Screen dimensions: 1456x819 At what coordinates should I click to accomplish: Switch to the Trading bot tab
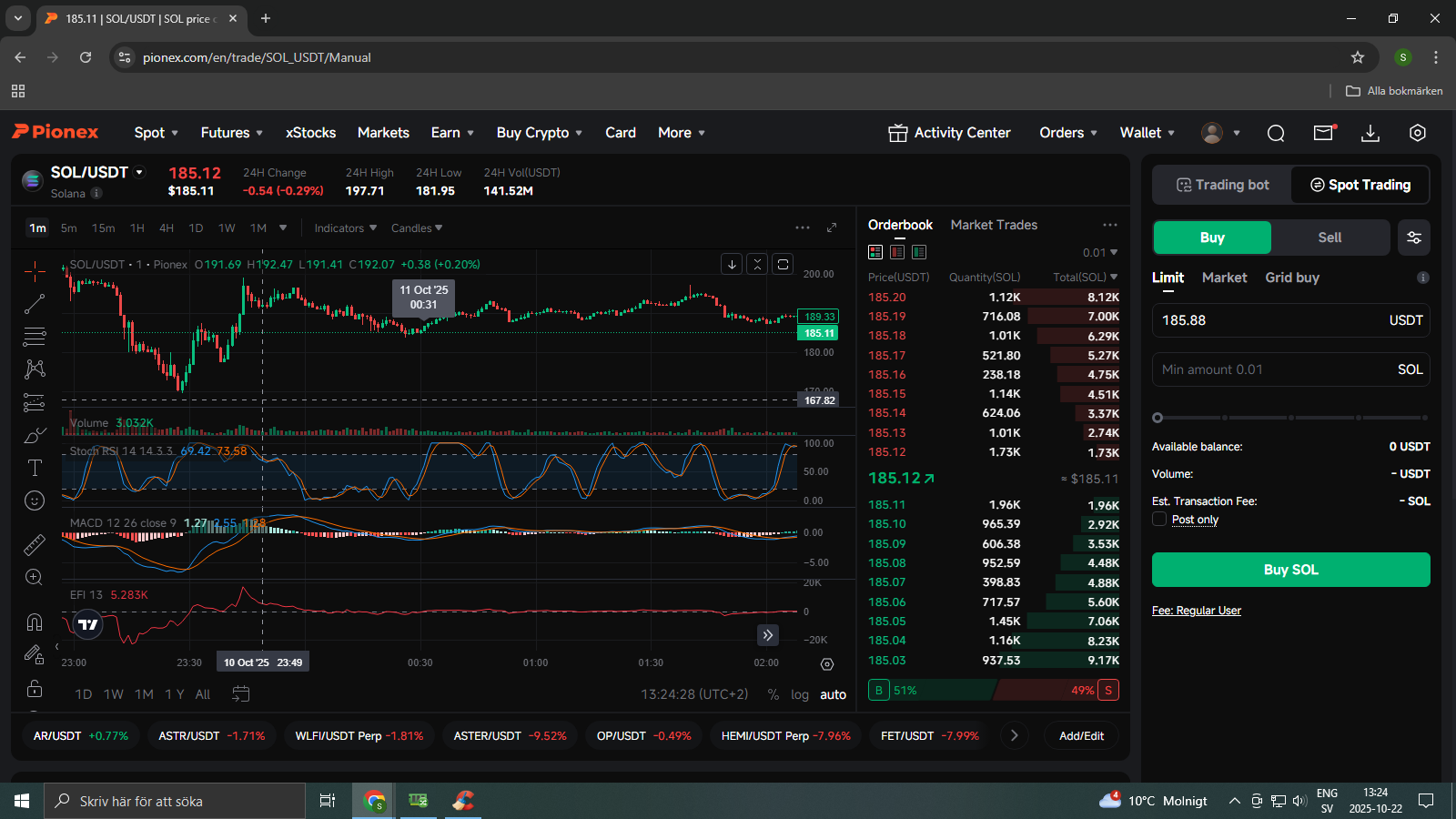(1222, 185)
